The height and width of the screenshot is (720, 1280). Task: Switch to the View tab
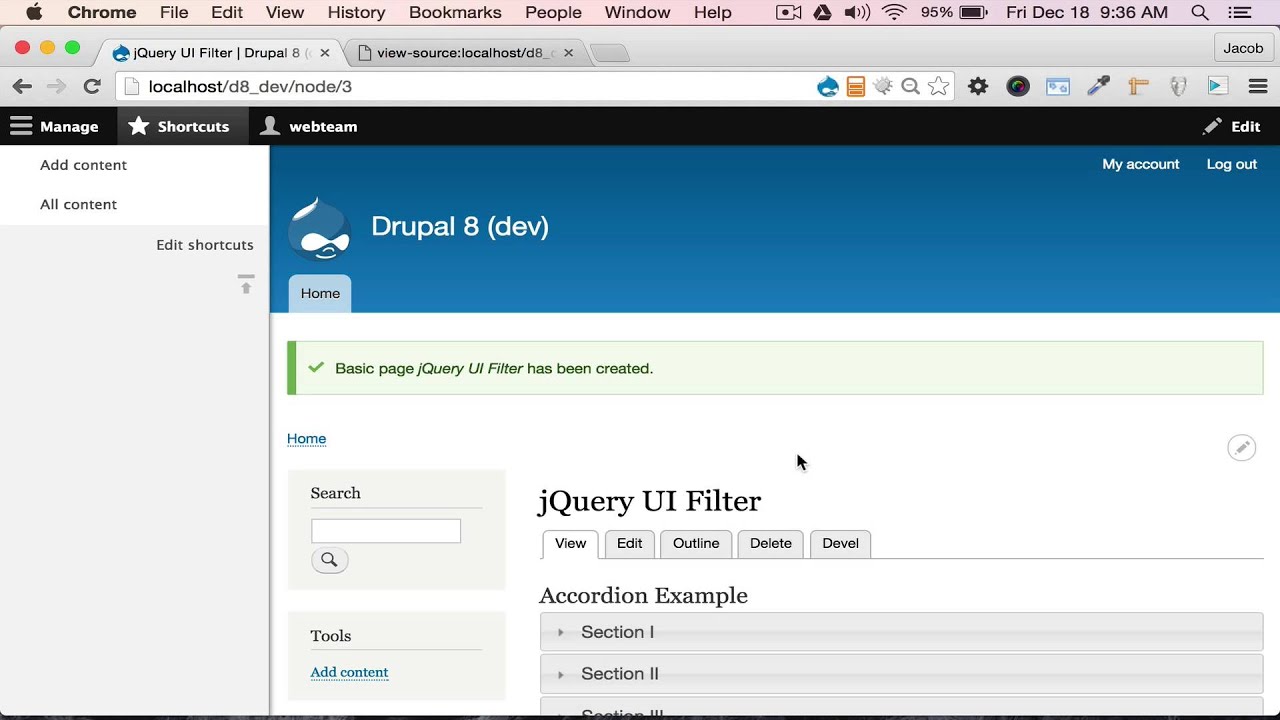click(570, 544)
